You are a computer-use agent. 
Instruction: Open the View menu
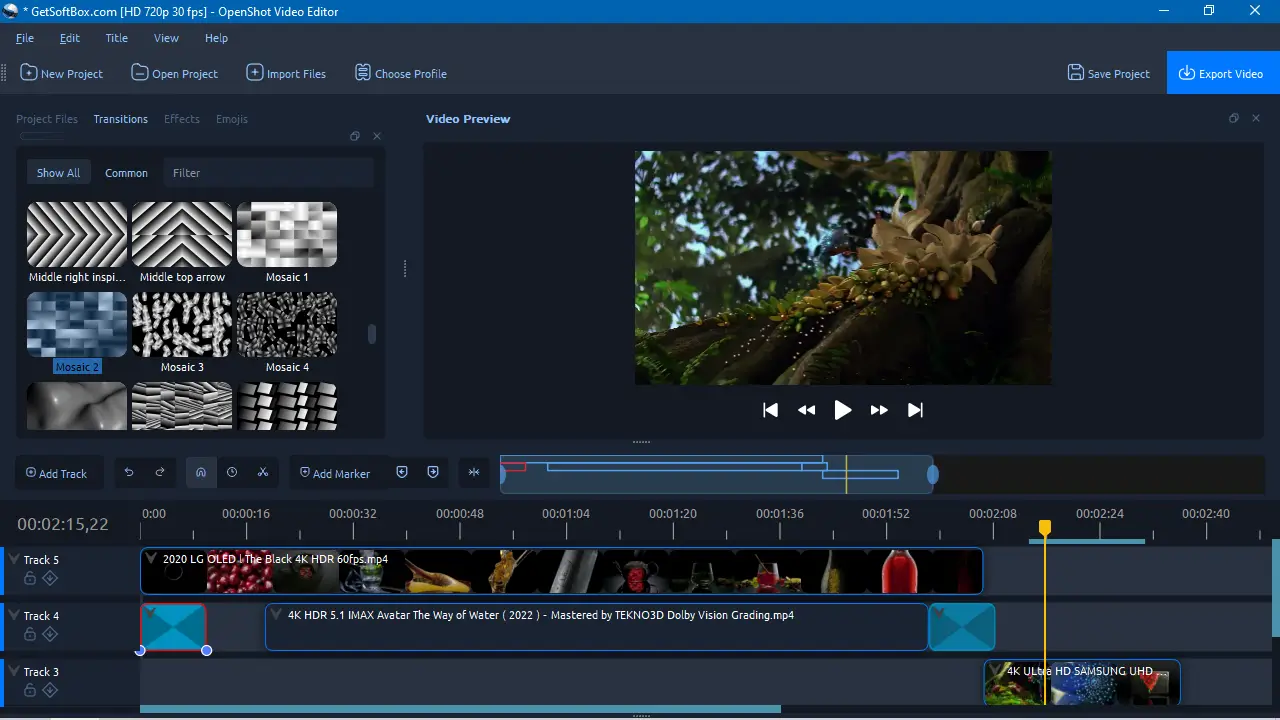(166, 38)
